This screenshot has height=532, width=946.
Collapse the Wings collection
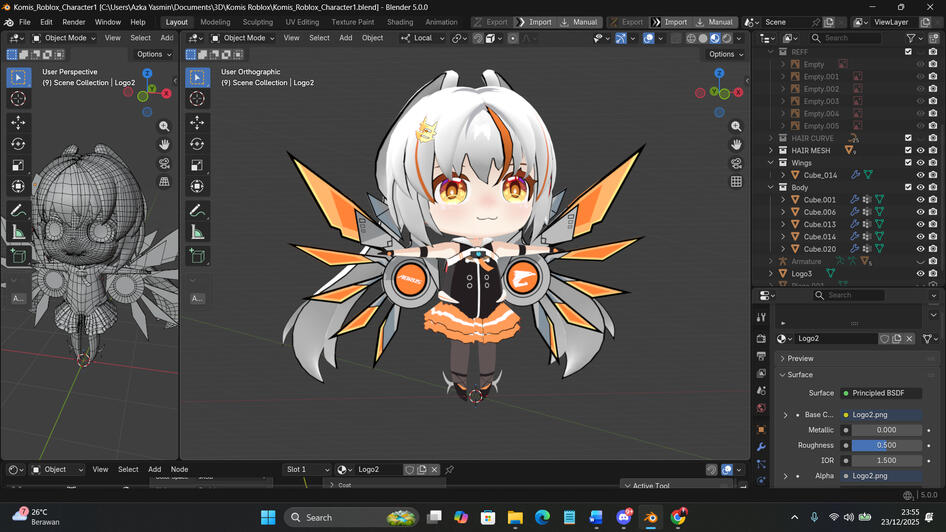click(x=770, y=163)
